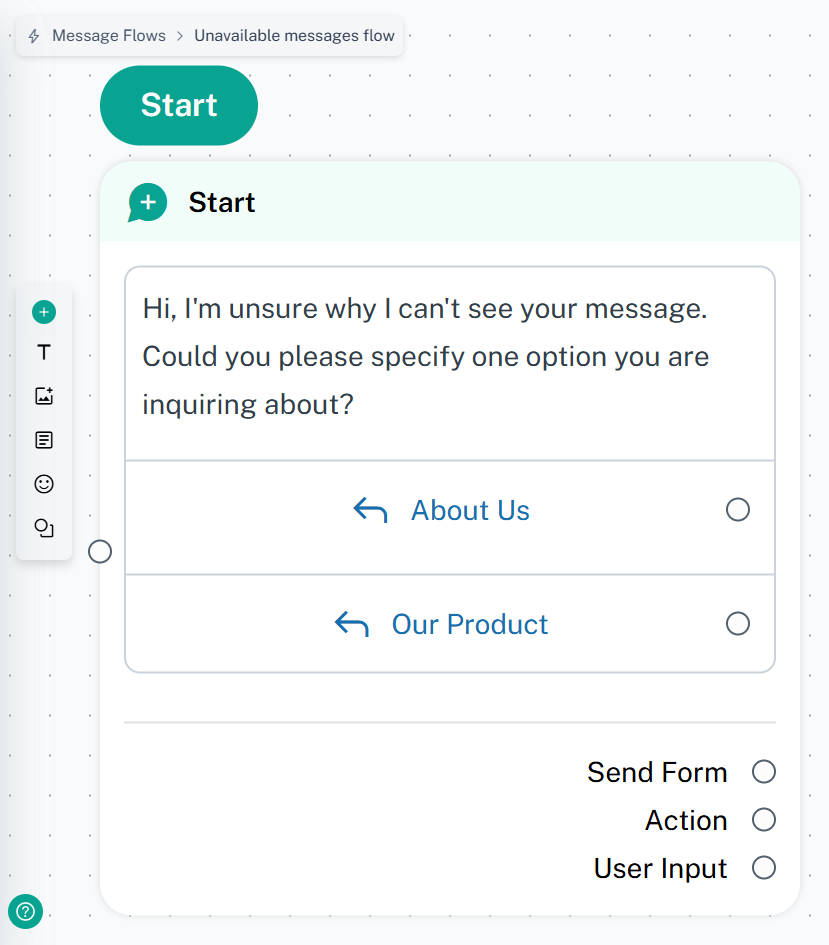Click the reply arrow icon beside About Us

click(x=370, y=511)
